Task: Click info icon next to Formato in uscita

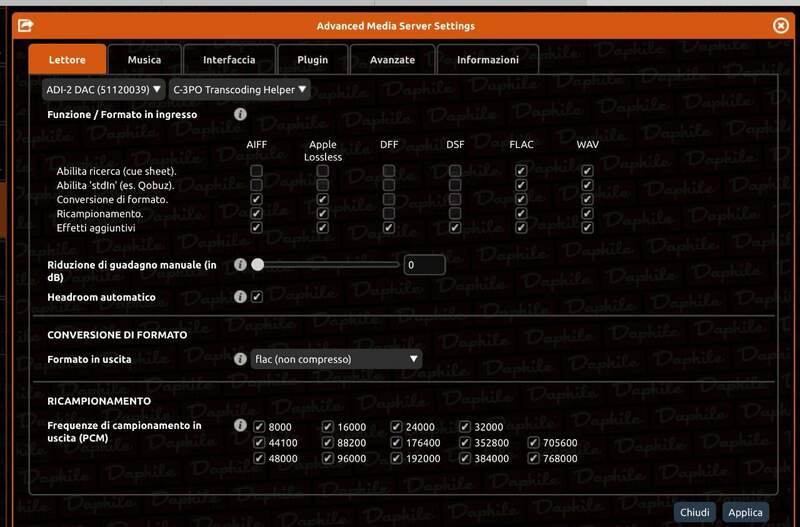Action: tap(240, 359)
